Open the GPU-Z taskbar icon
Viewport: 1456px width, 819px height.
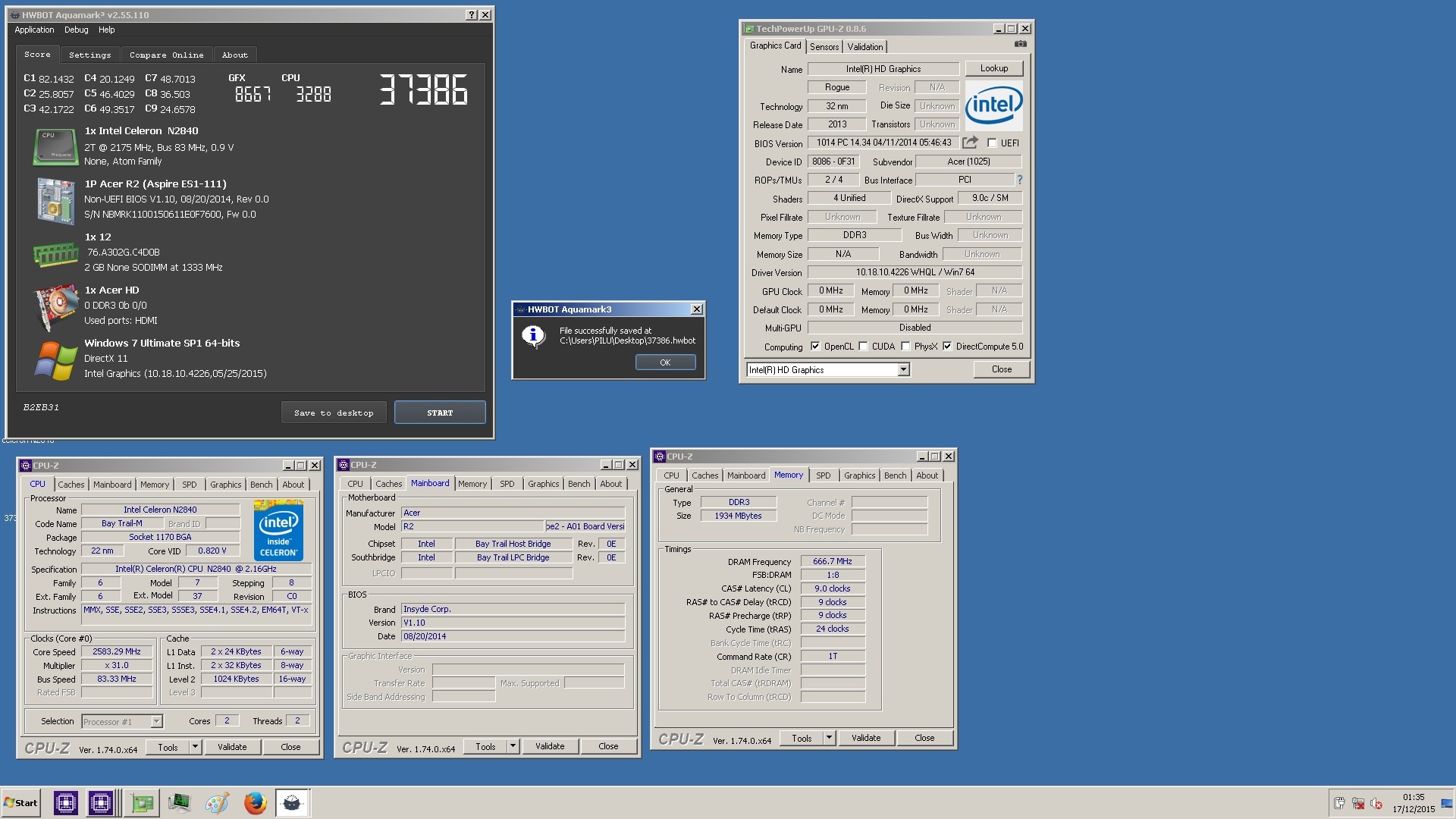142,802
